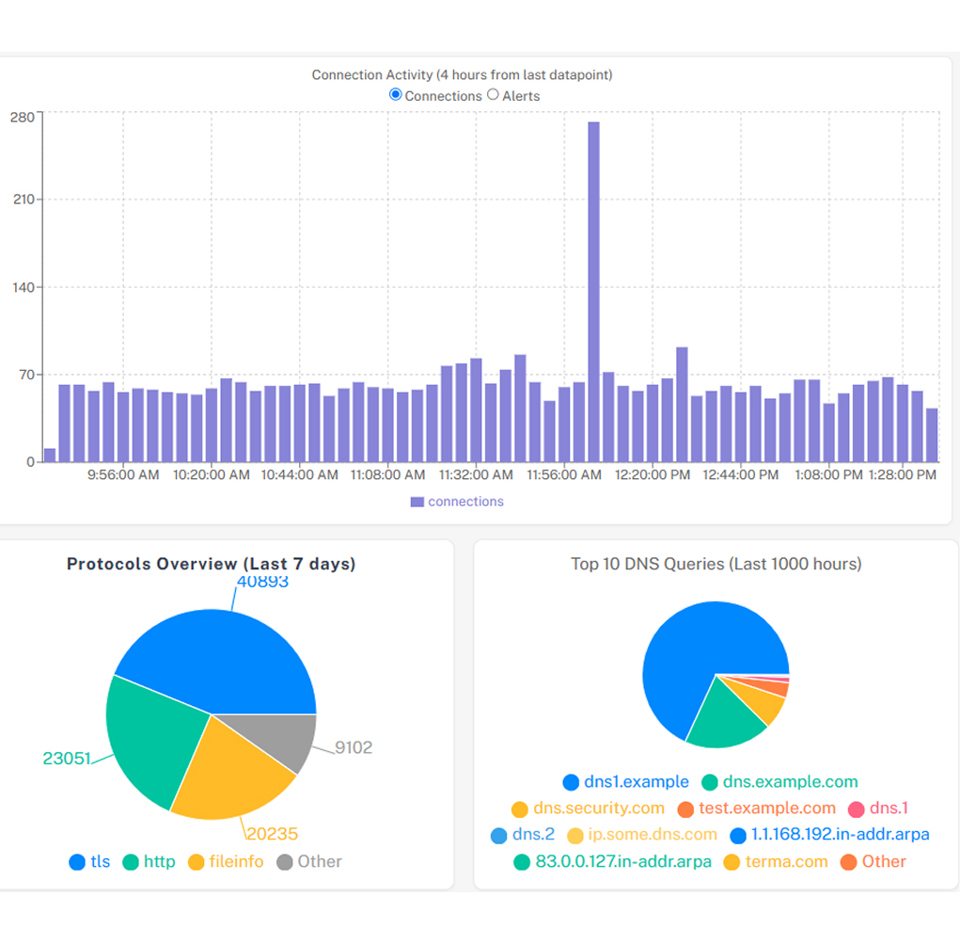Toggle the http legend entry
The height and width of the screenshot is (943, 960).
click(x=149, y=862)
